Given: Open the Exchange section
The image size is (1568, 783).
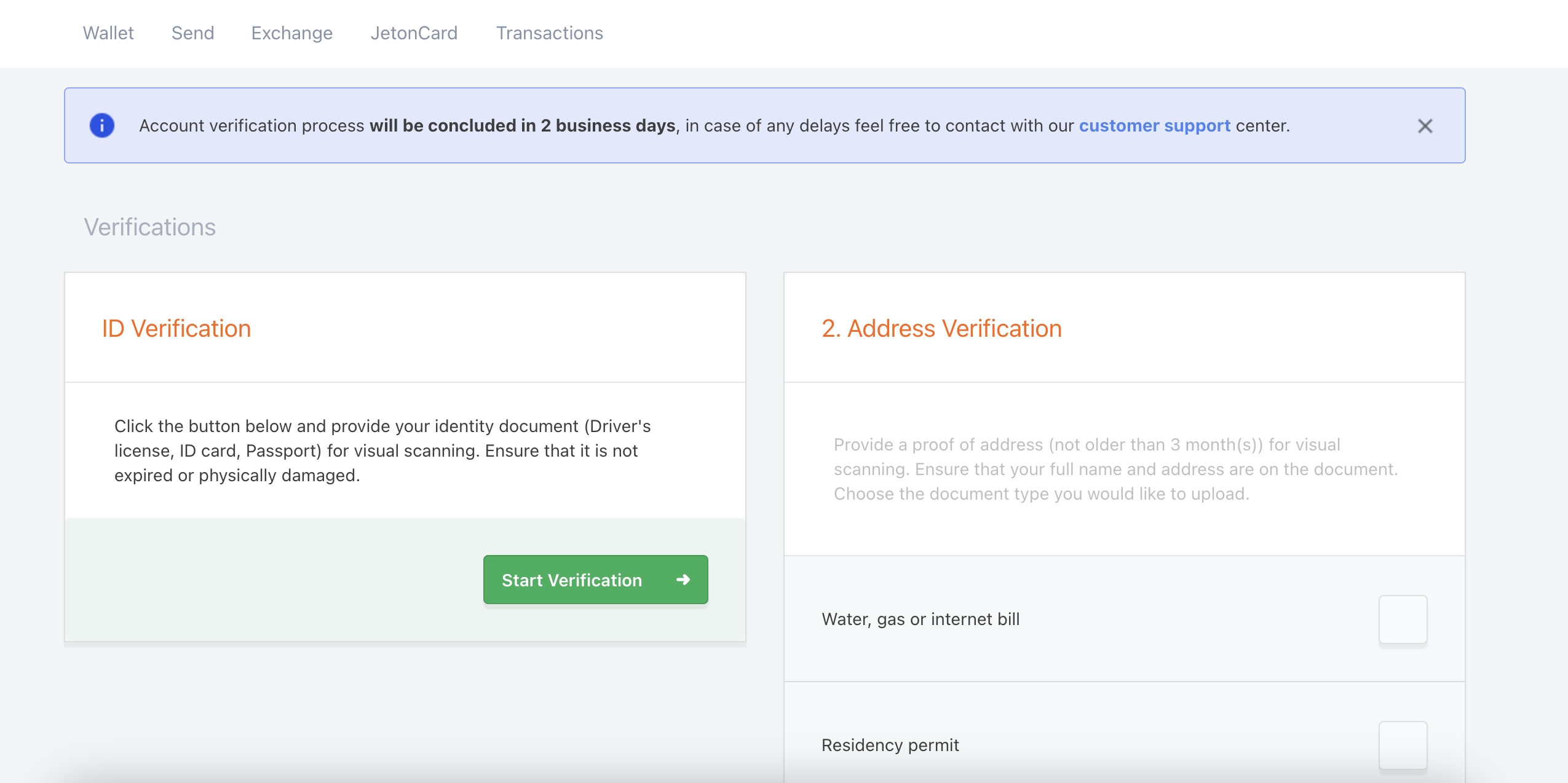Looking at the screenshot, I should point(291,33).
